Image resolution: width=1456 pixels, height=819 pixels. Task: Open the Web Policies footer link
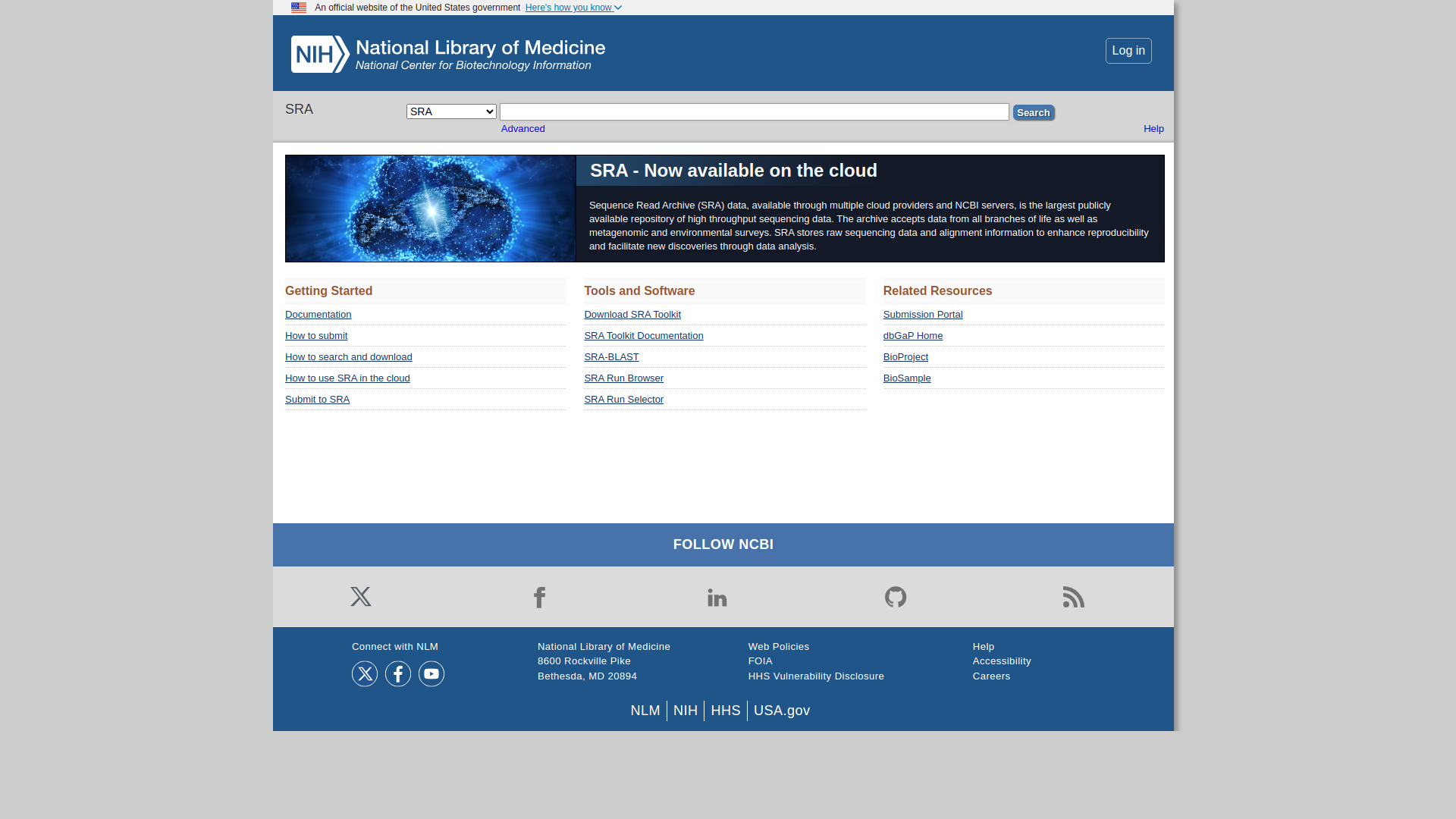click(x=779, y=647)
